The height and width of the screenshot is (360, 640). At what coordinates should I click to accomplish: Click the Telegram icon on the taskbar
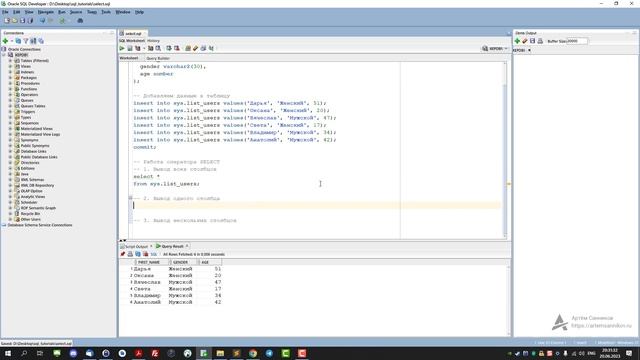pyautogui.click(x=269, y=353)
